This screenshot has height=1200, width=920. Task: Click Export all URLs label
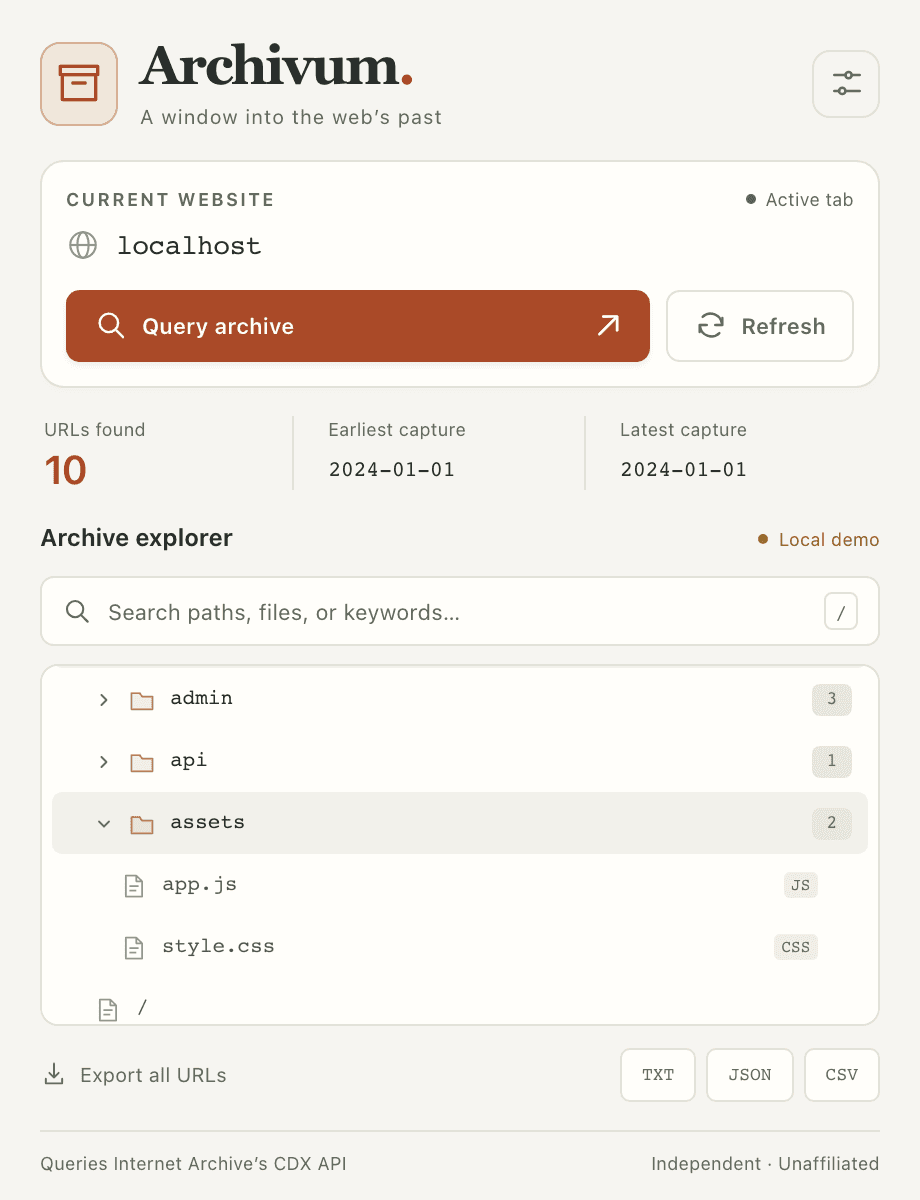[153, 1075]
